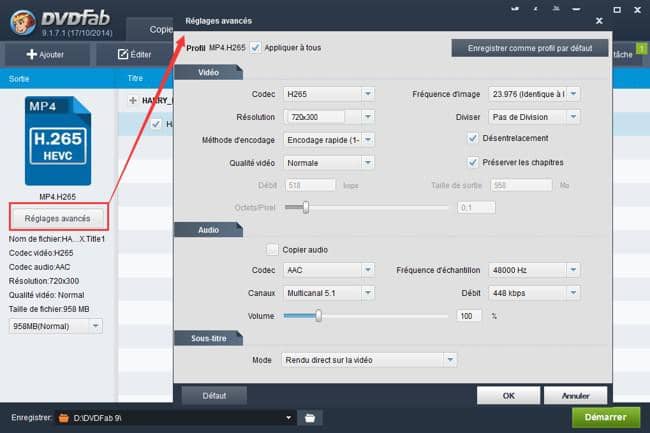Screen dimensions: 650x433
Task: Toggle the title checkbox in main list
Action: [156, 123]
